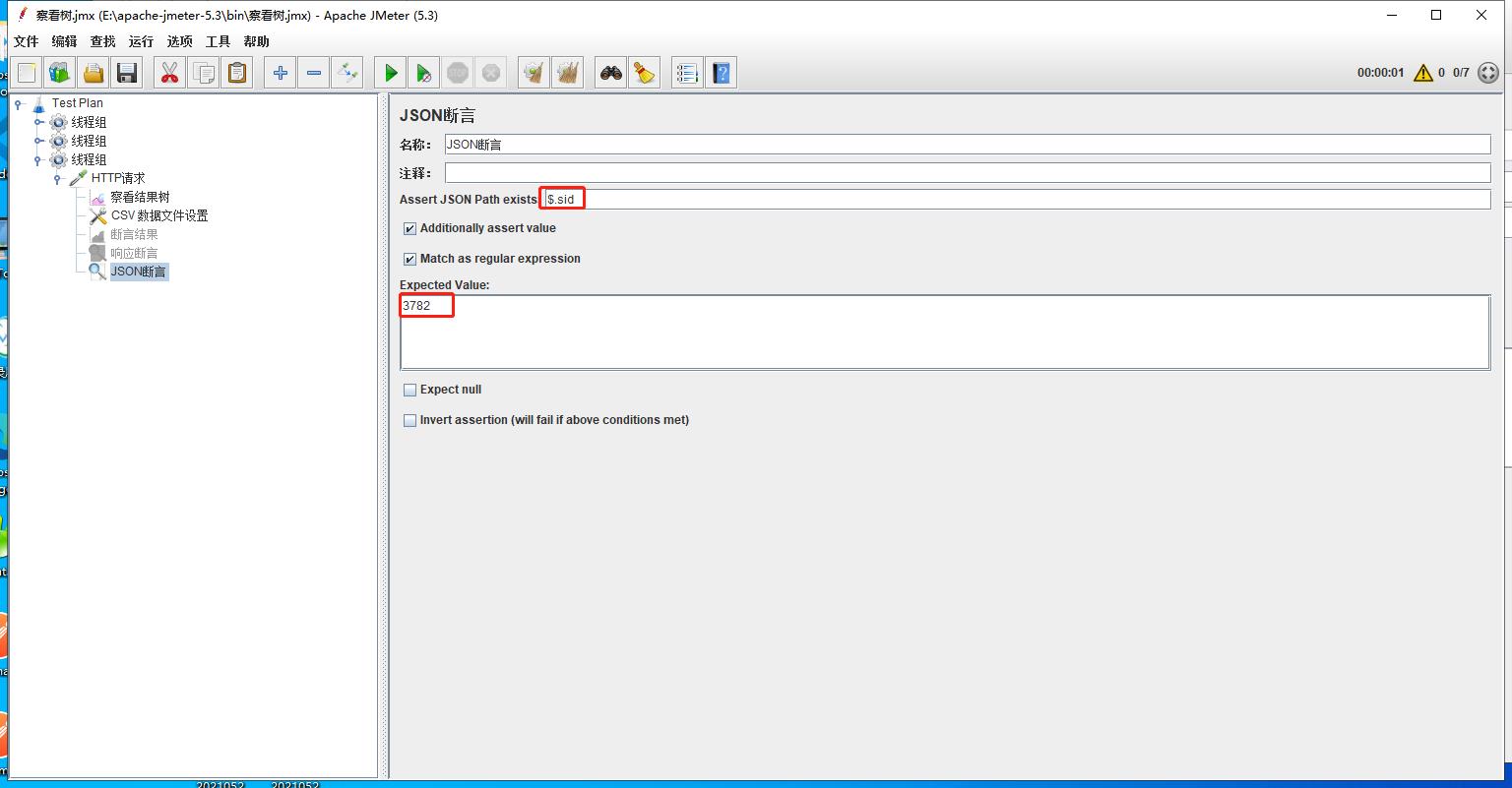
Task: Click the Toggle enable/disable icon
Action: 347,73
